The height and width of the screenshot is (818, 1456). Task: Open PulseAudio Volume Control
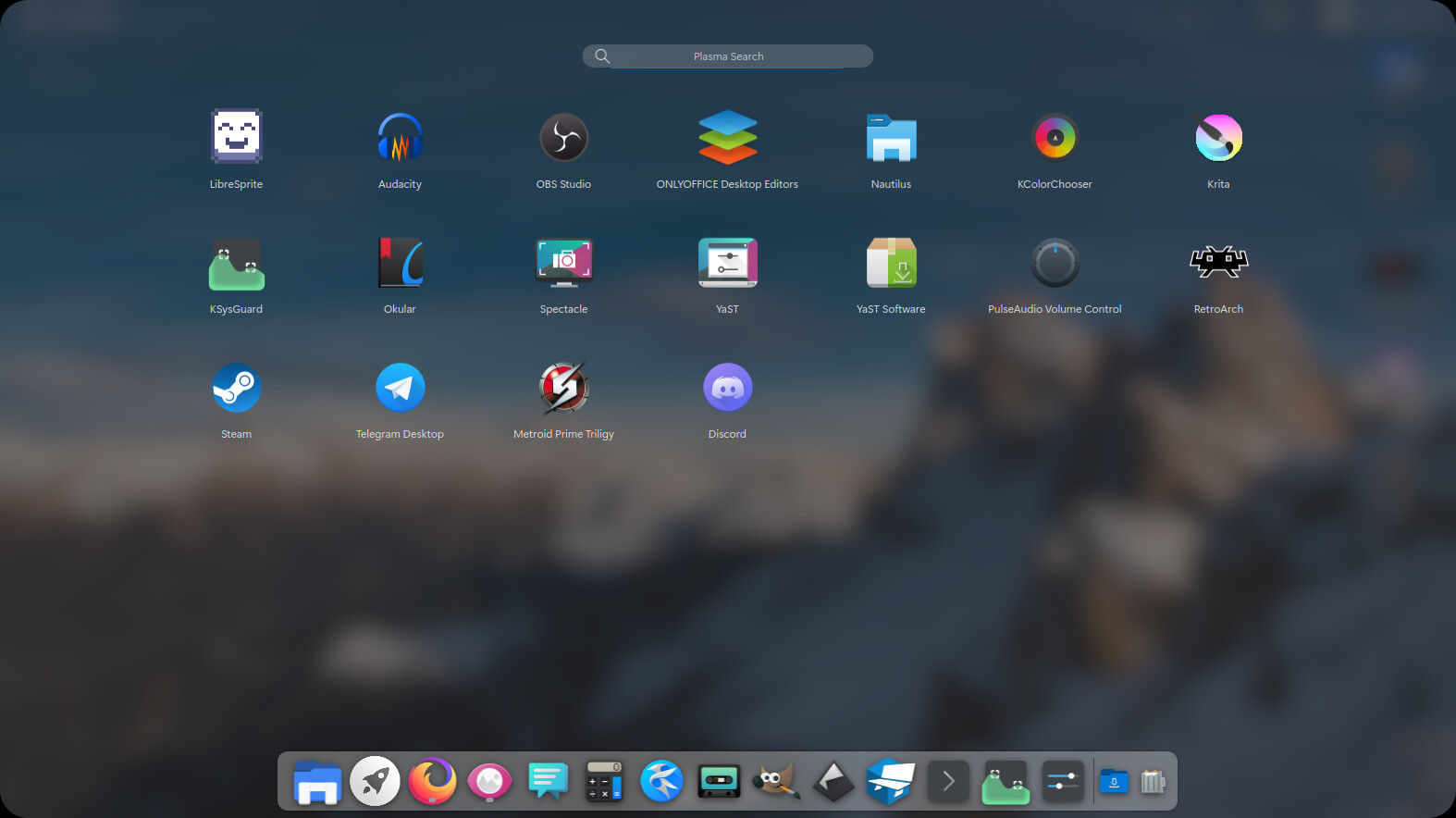(x=1055, y=262)
